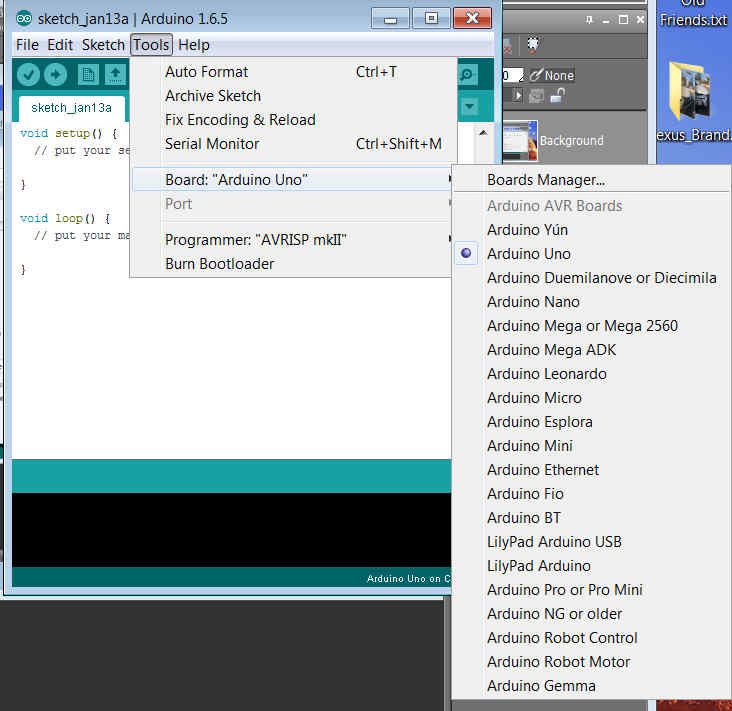The height and width of the screenshot is (711, 732).
Task: Select Arduino Pro or Pro Mini board
Action: click(591, 590)
